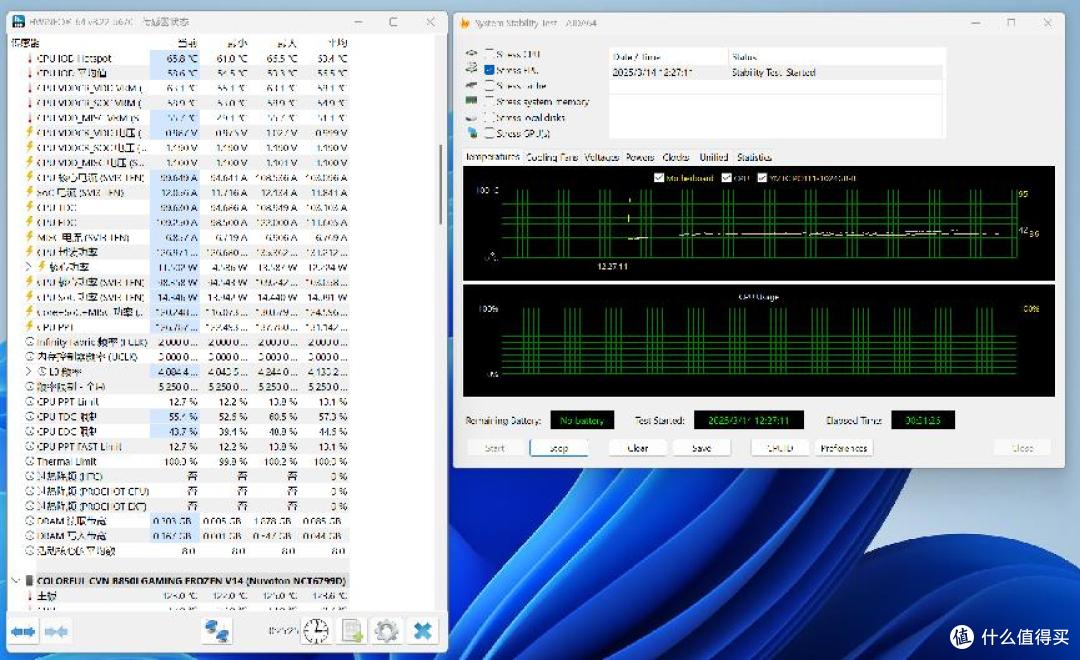Select Stability Test Started log row

click(x=777, y=72)
